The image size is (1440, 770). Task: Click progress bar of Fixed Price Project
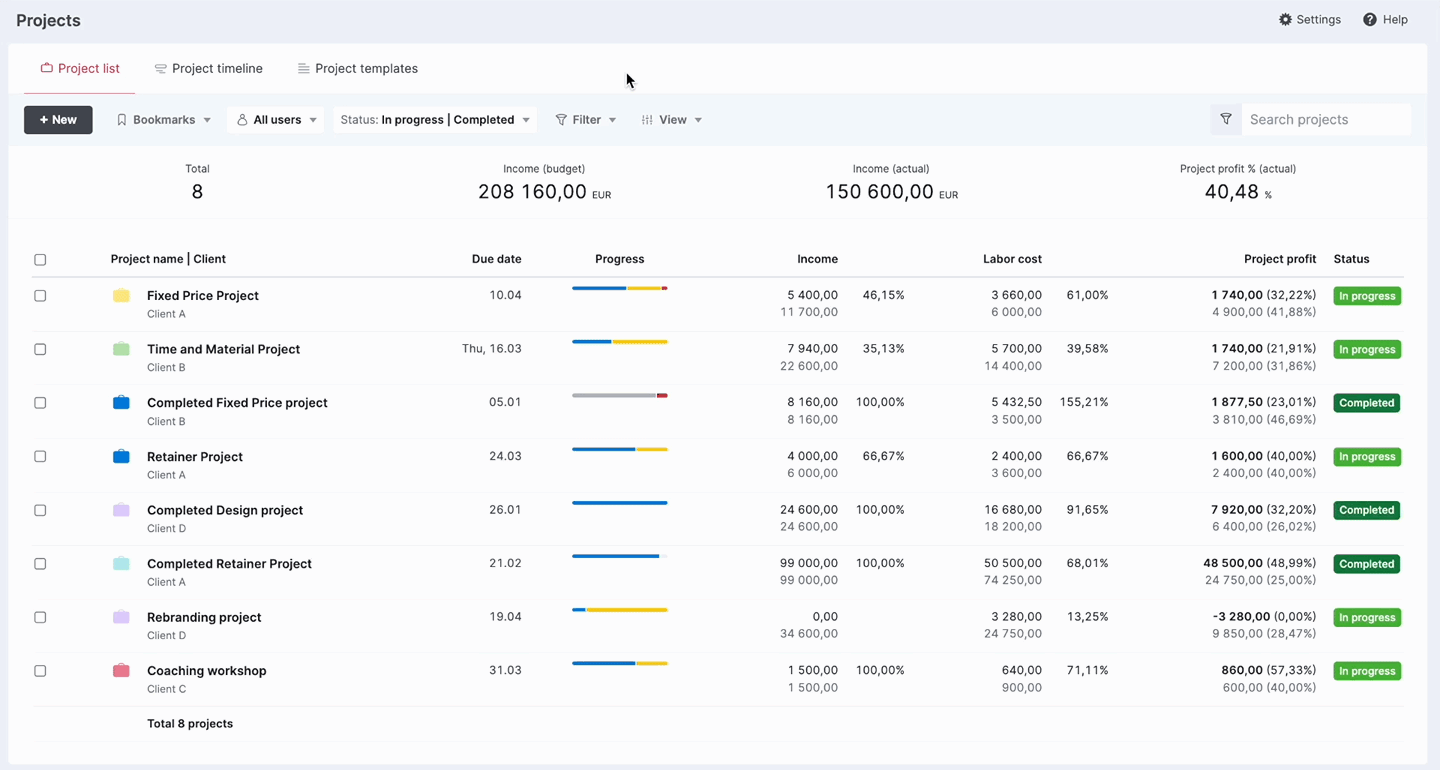pyautogui.click(x=620, y=288)
